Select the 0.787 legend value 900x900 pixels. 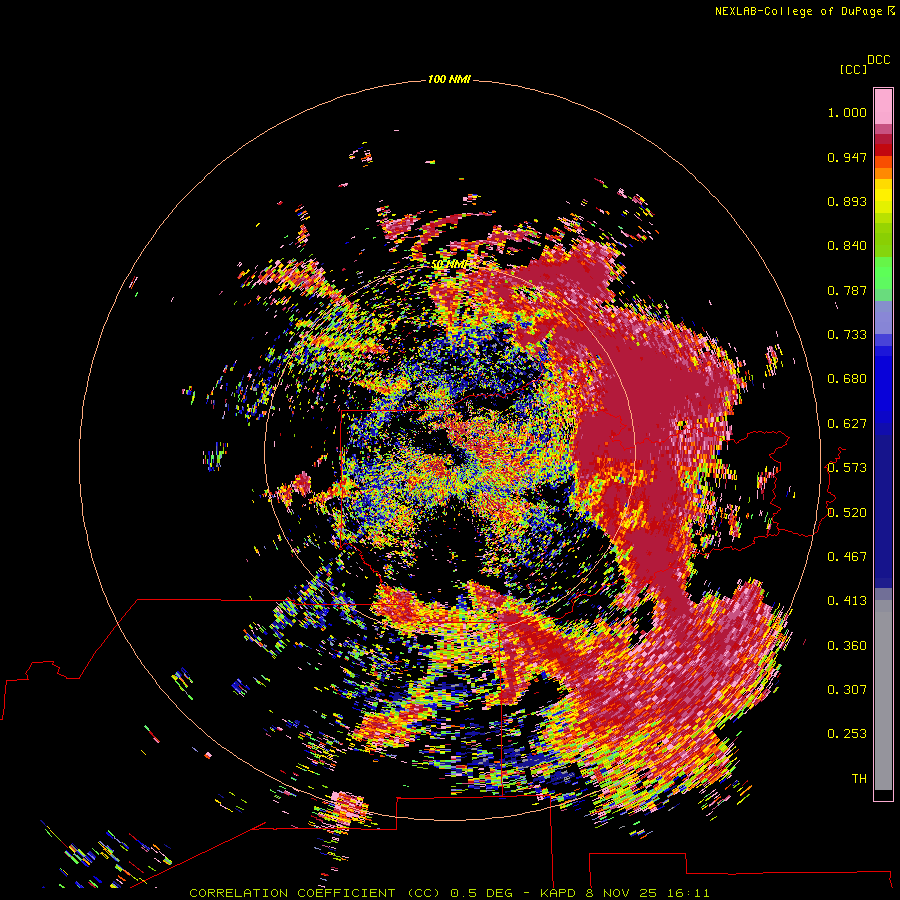point(847,290)
